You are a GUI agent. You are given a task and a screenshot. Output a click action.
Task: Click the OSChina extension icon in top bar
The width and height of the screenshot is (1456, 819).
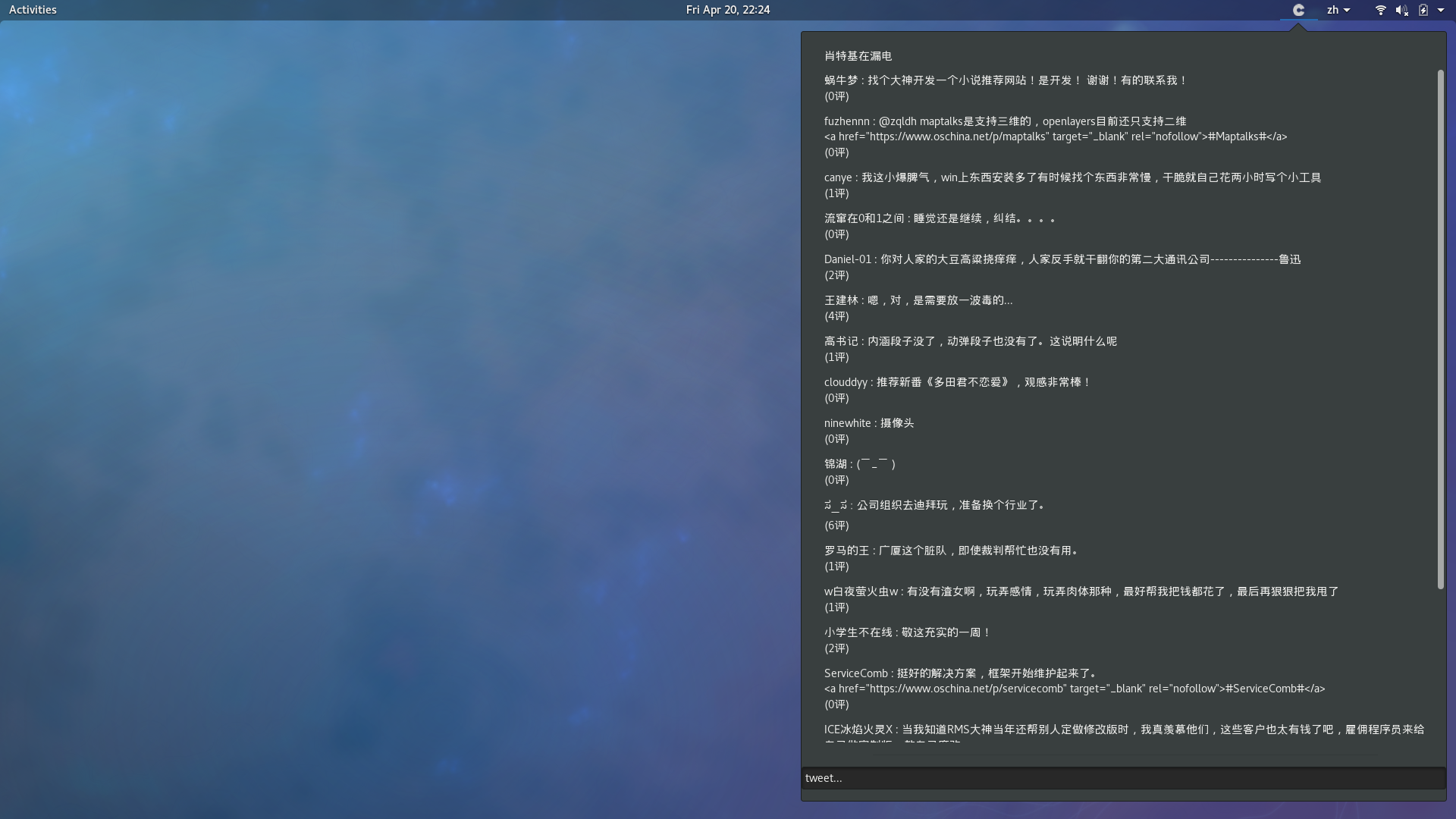tap(1298, 10)
